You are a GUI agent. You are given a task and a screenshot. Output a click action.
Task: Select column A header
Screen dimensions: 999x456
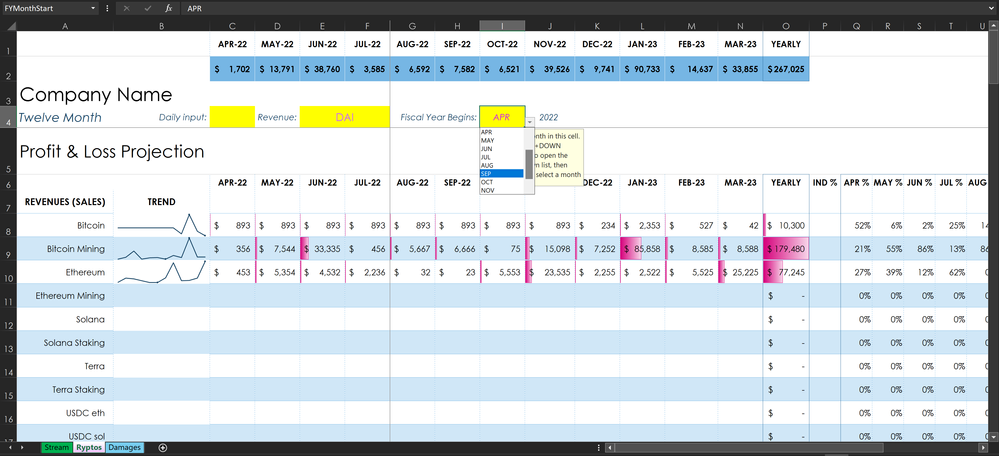[65, 26]
